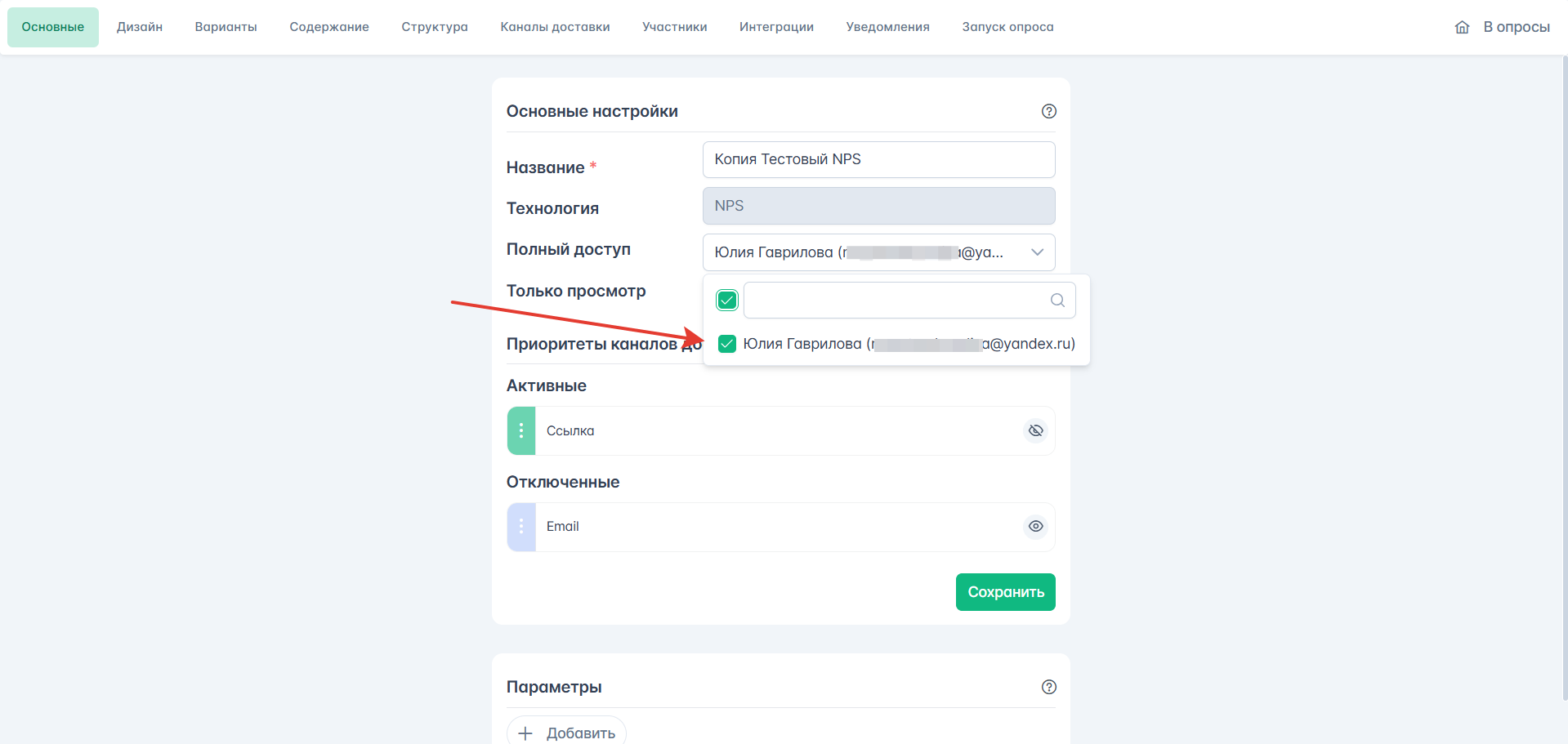Click the plus icon next to Добавить
Viewport: 1568px width, 744px height.
tap(525, 733)
